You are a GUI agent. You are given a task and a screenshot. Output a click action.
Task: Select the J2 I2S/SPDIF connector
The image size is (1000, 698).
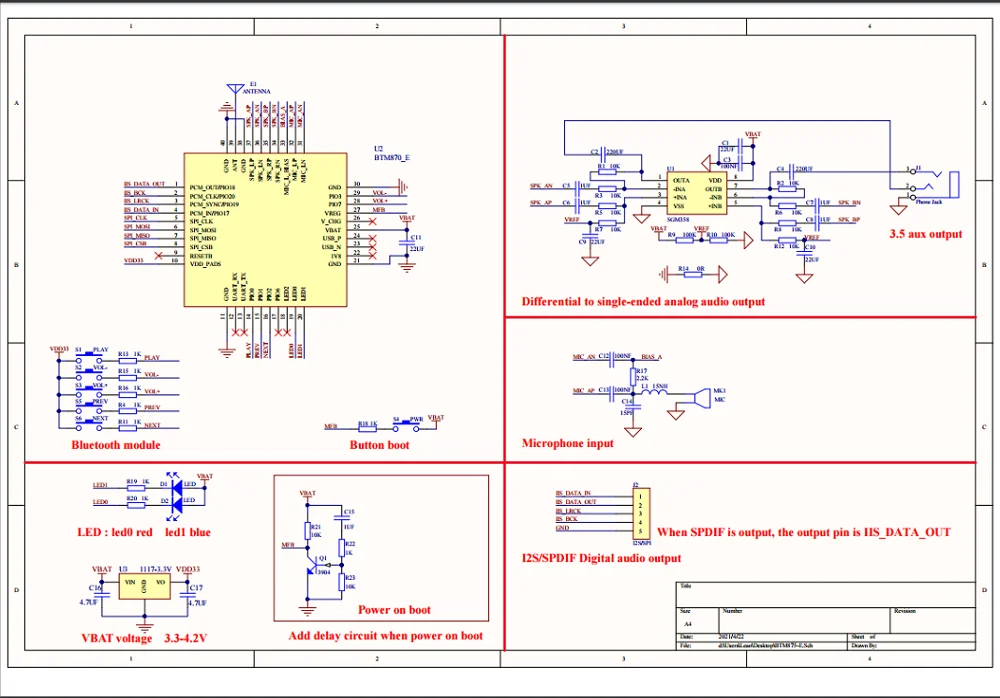(641, 514)
